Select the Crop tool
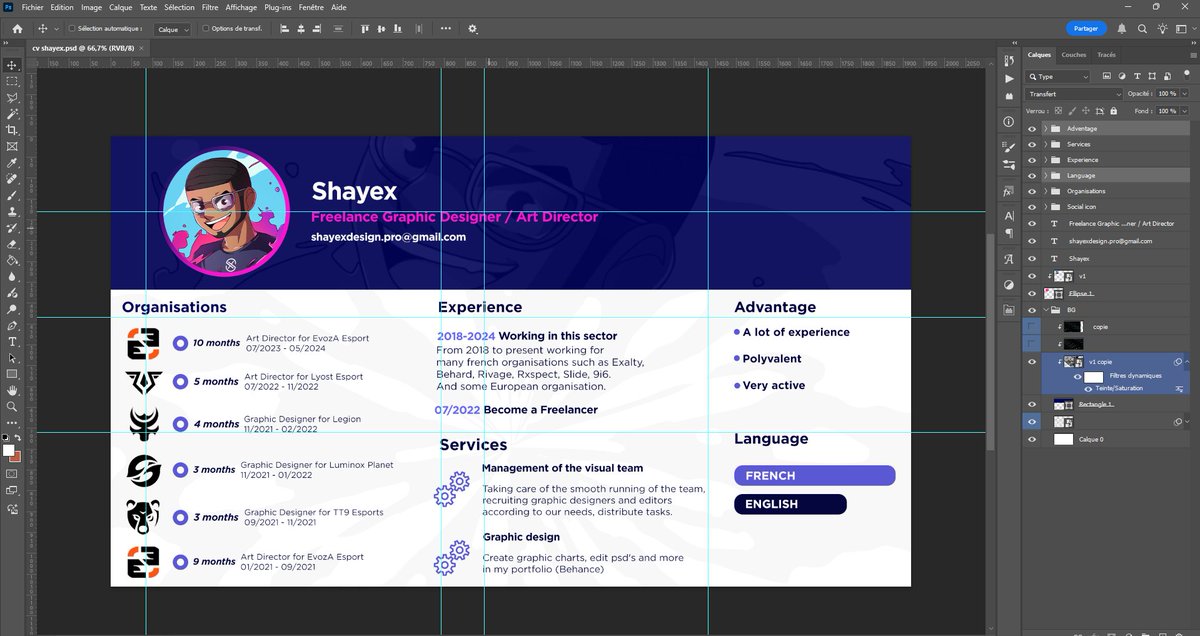 tap(12, 130)
